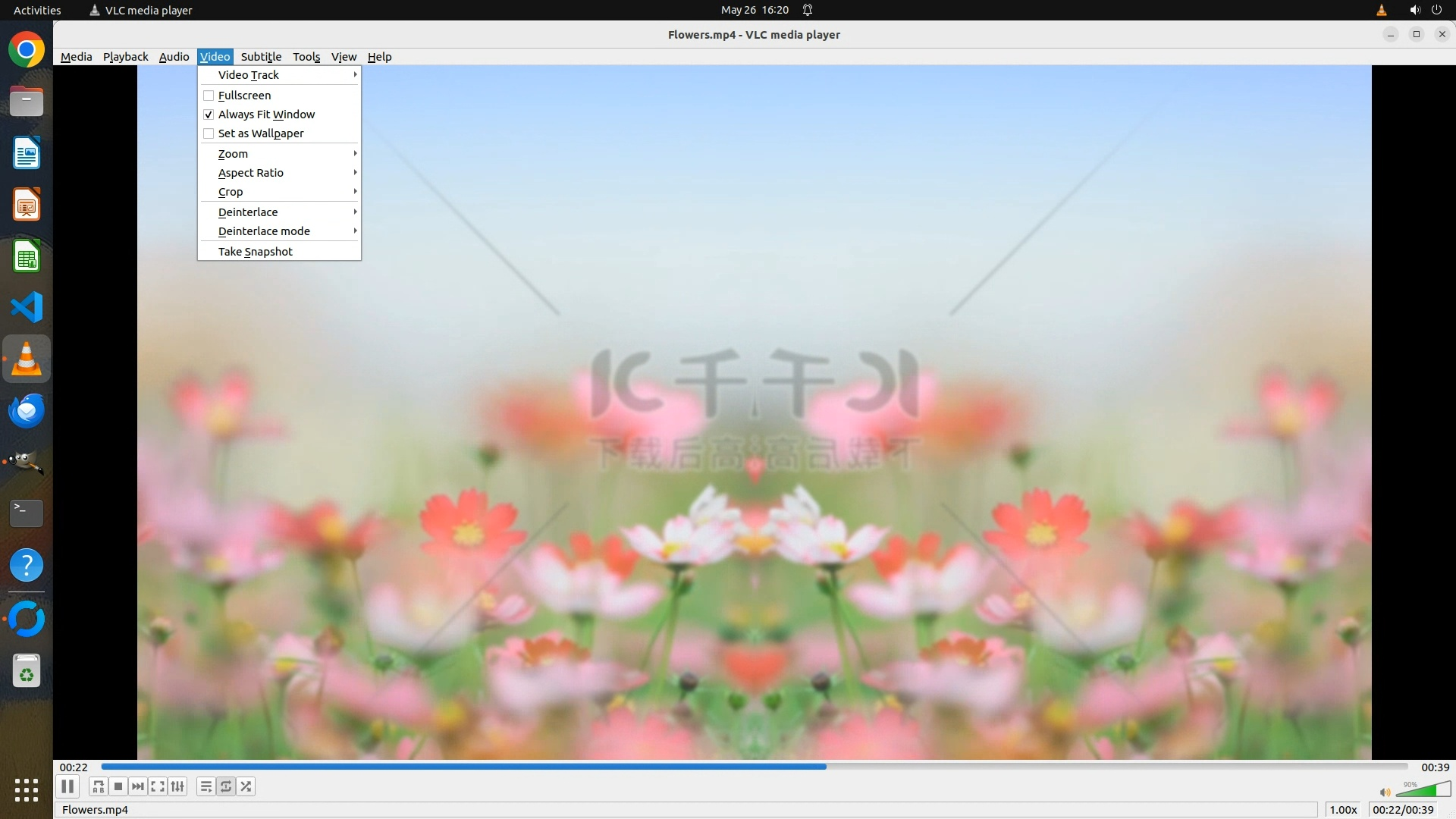
Task: Open the Subtitle menu
Action: tap(261, 57)
